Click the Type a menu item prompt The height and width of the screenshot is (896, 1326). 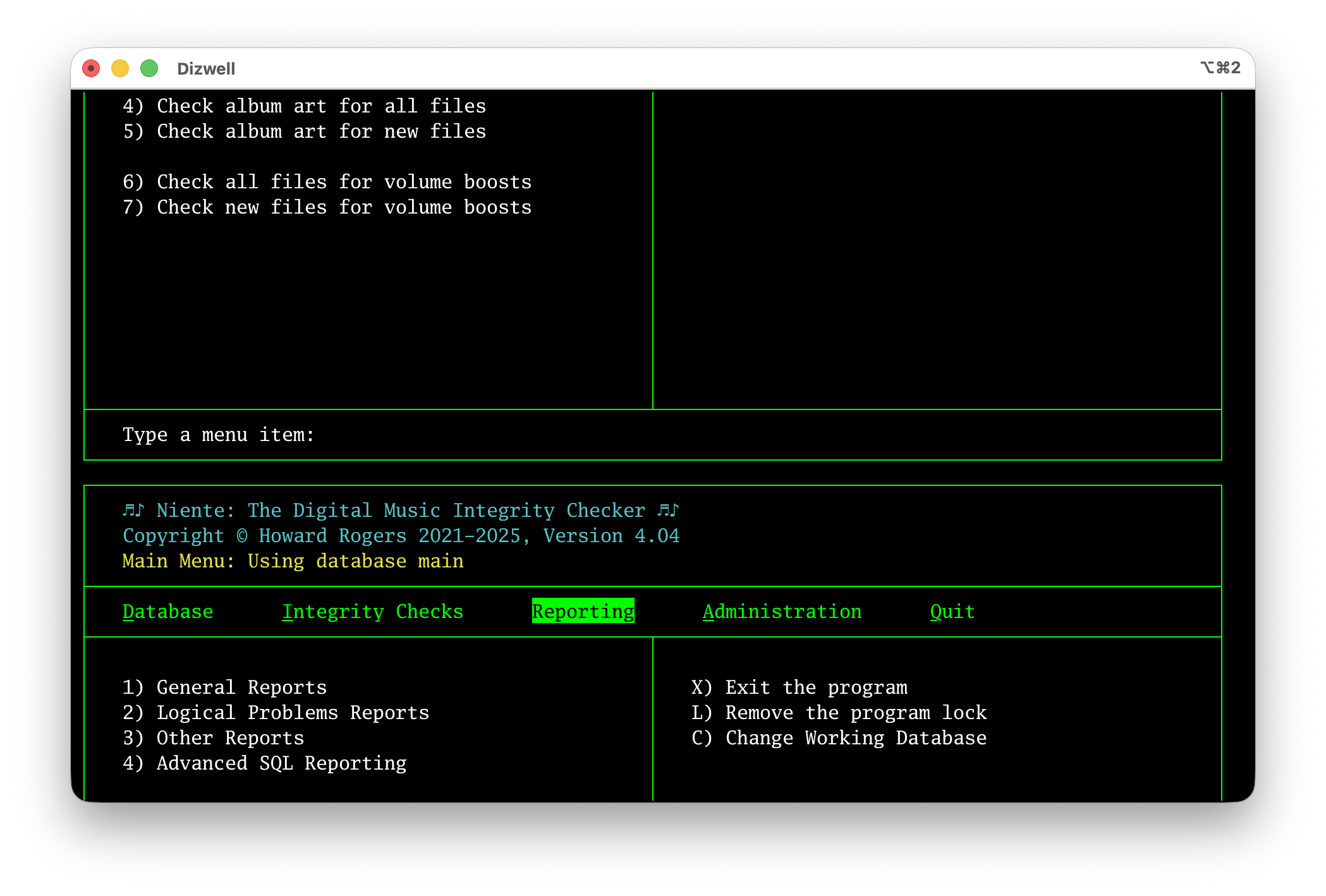click(x=218, y=435)
